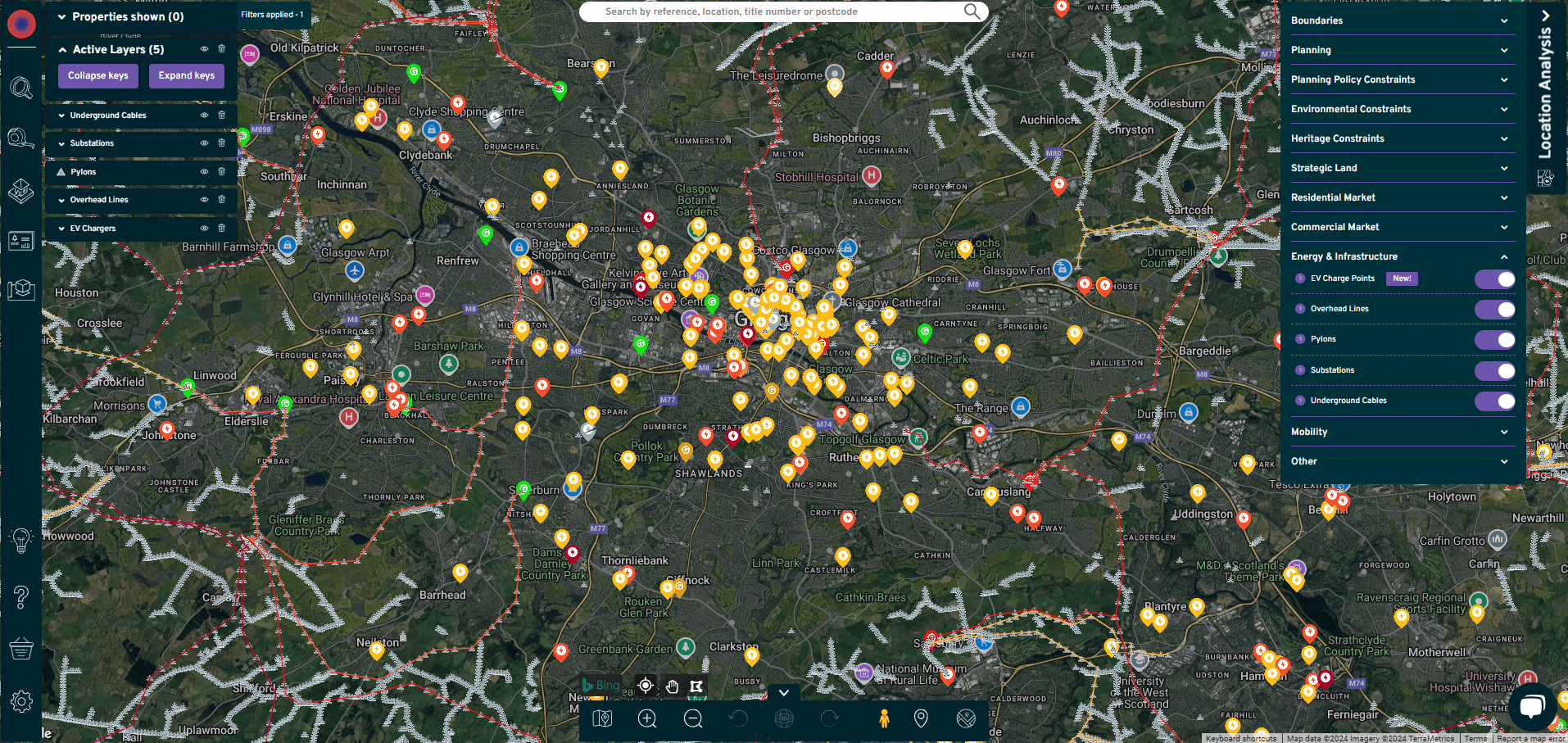Toggle visibility of Substations layer

204,143
